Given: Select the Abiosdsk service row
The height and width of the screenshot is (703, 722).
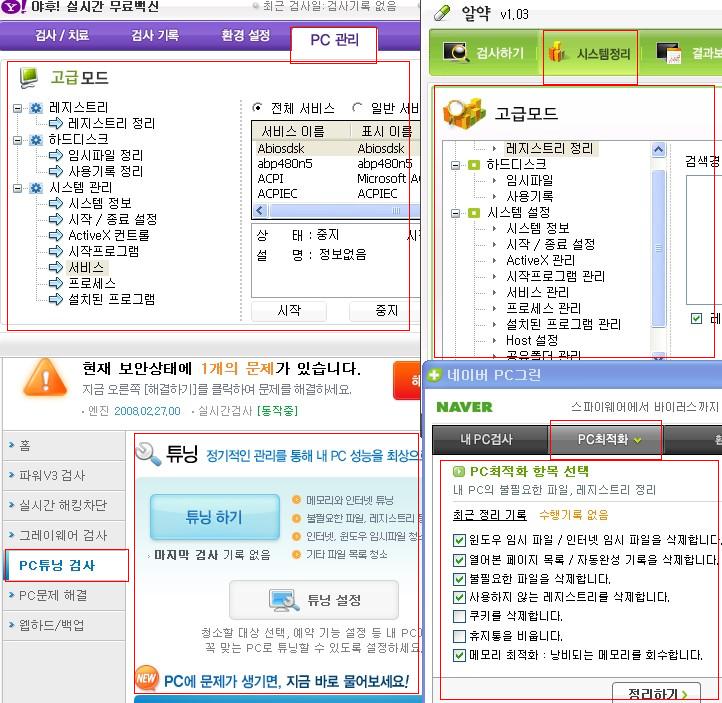Looking at the screenshot, I should point(336,148).
